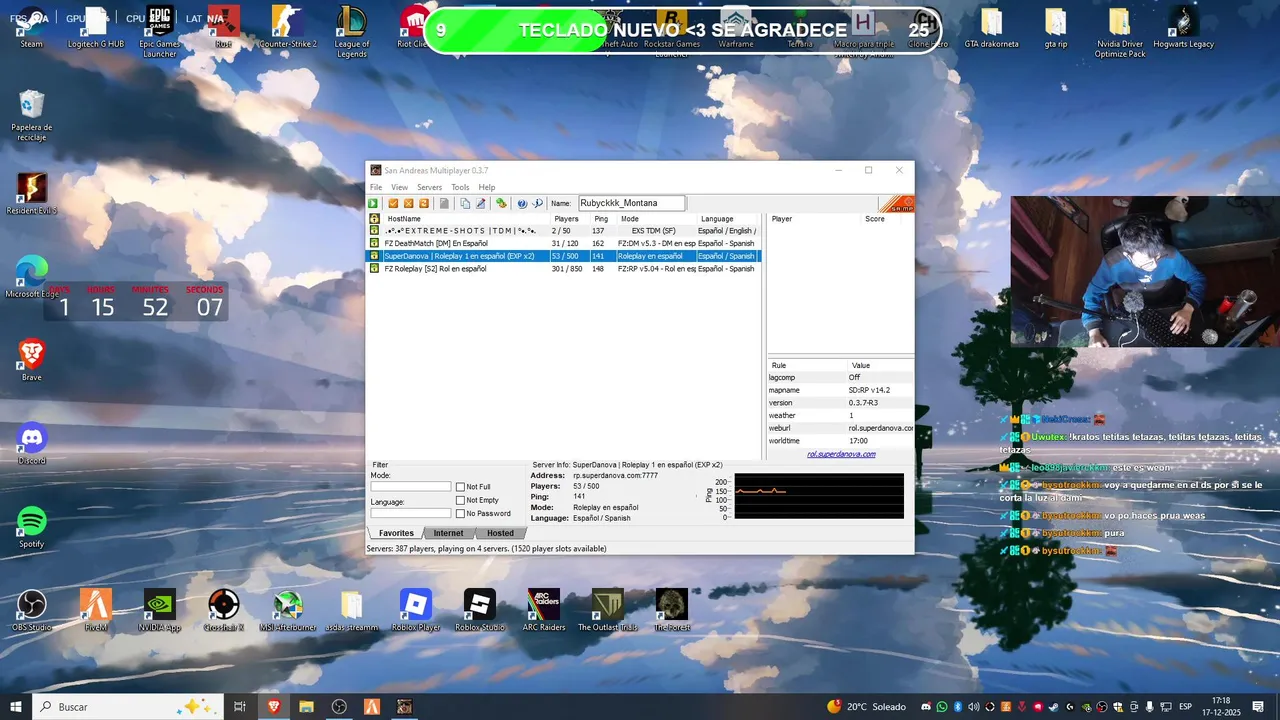The height and width of the screenshot is (720, 1280).
Task: Click the green Connect play icon in SA-MP toolbar
Action: point(373,203)
